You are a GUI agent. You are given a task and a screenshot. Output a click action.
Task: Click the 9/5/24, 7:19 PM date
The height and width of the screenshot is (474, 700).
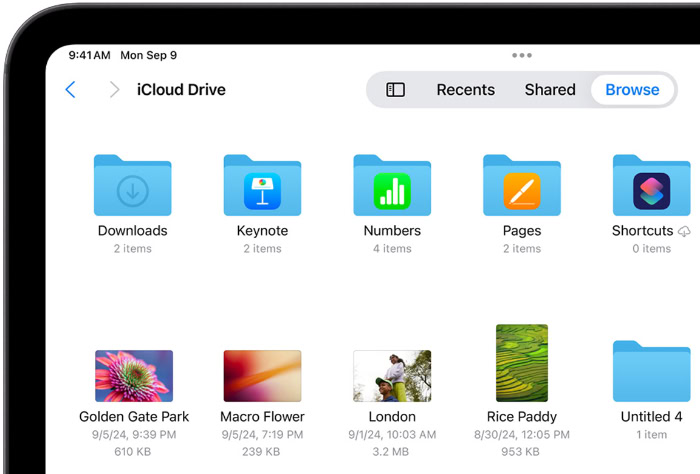(262, 435)
